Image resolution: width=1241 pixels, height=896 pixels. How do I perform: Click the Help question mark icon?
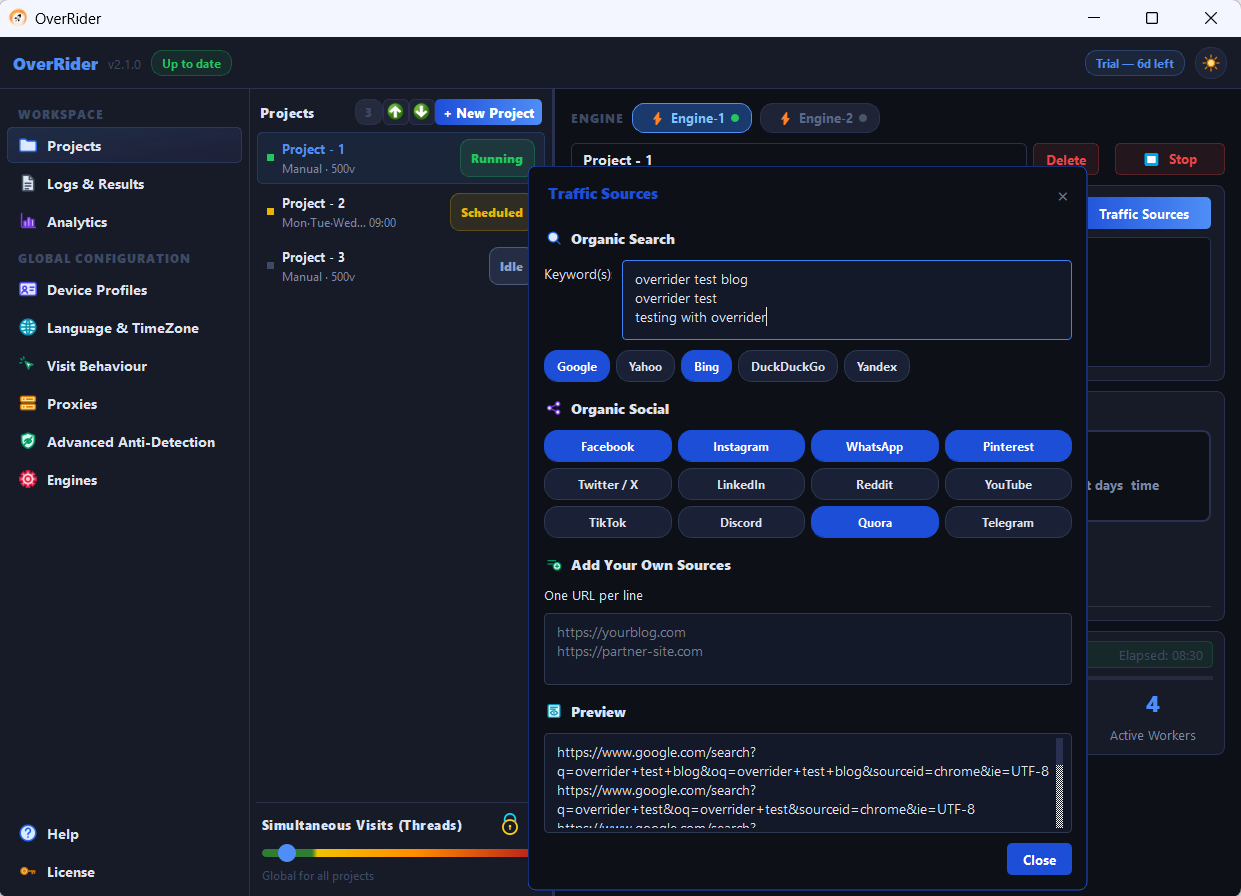point(28,834)
